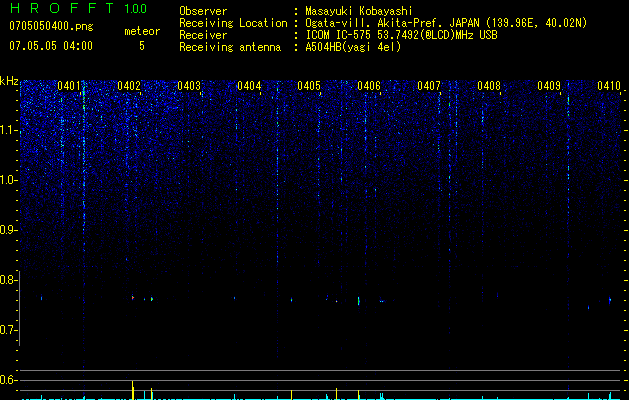Click the kHz axis unit label
Image resolution: width=629 pixels, height=400 pixels.
(x=9, y=81)
